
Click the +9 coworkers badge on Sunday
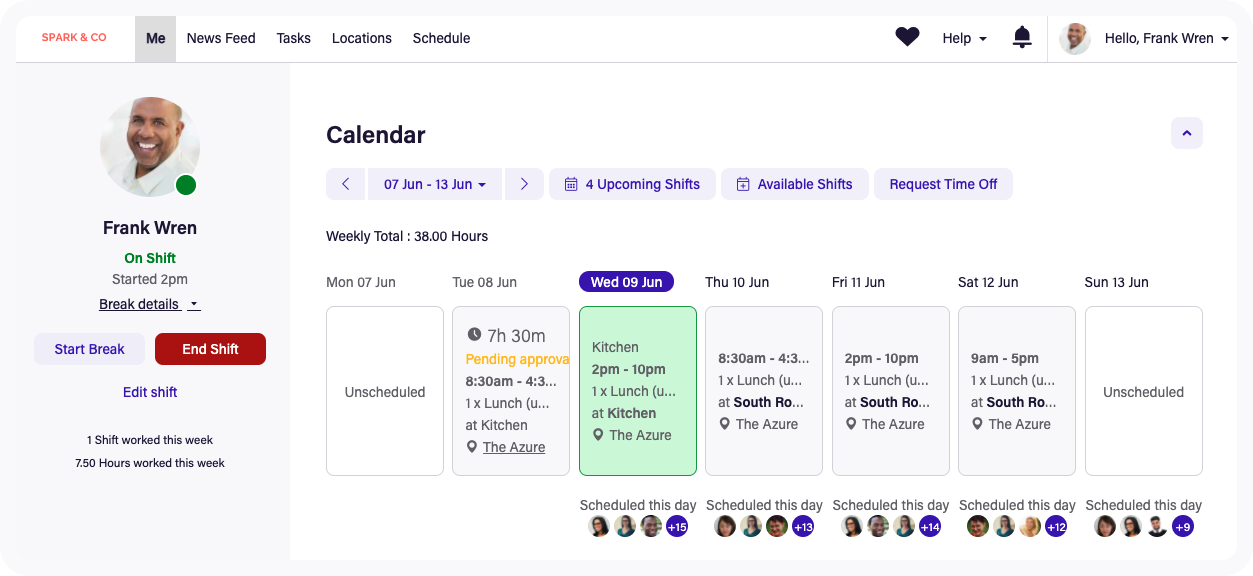[x=1183, y=527]
